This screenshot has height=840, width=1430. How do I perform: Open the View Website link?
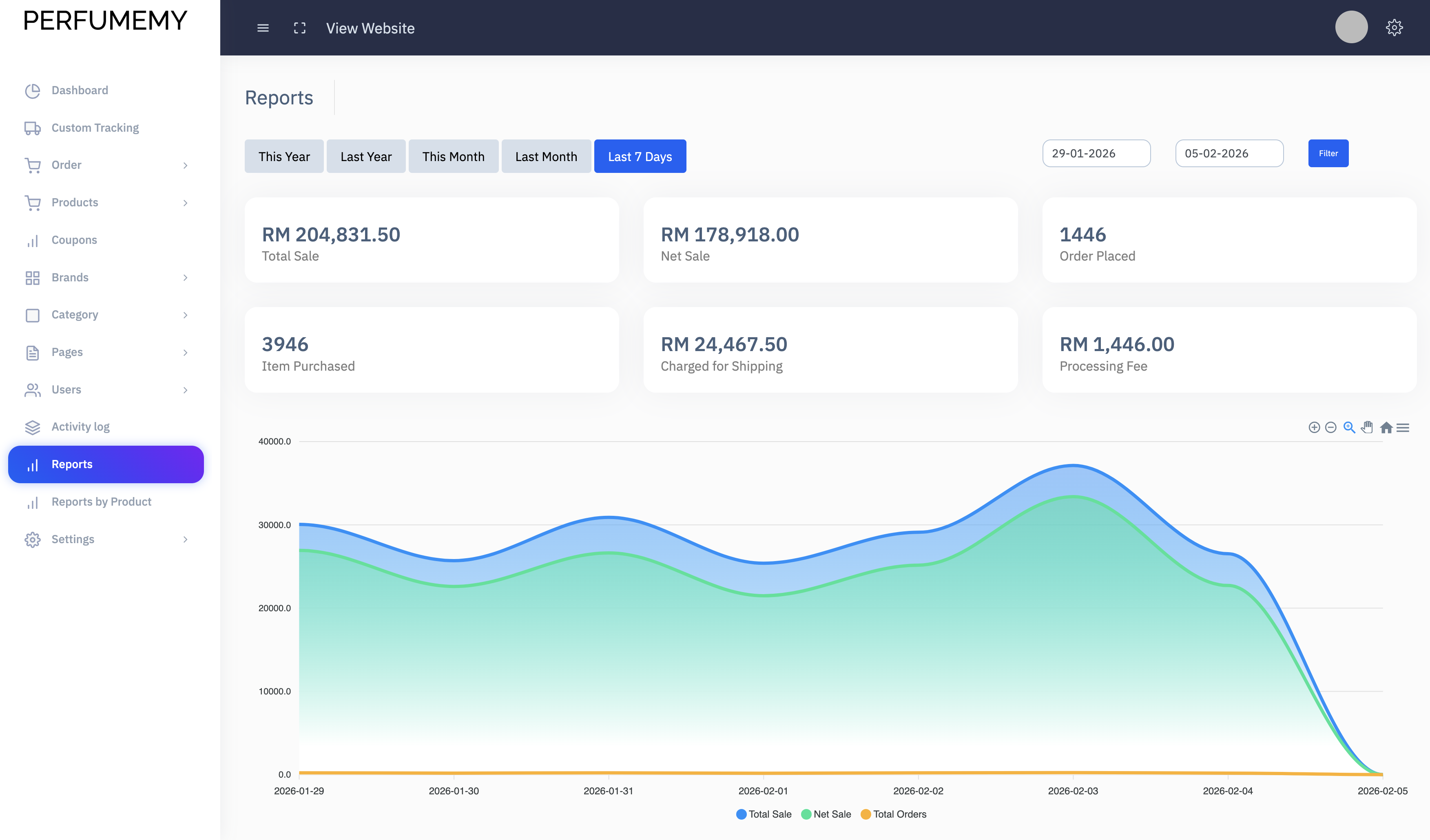point(370,29)
